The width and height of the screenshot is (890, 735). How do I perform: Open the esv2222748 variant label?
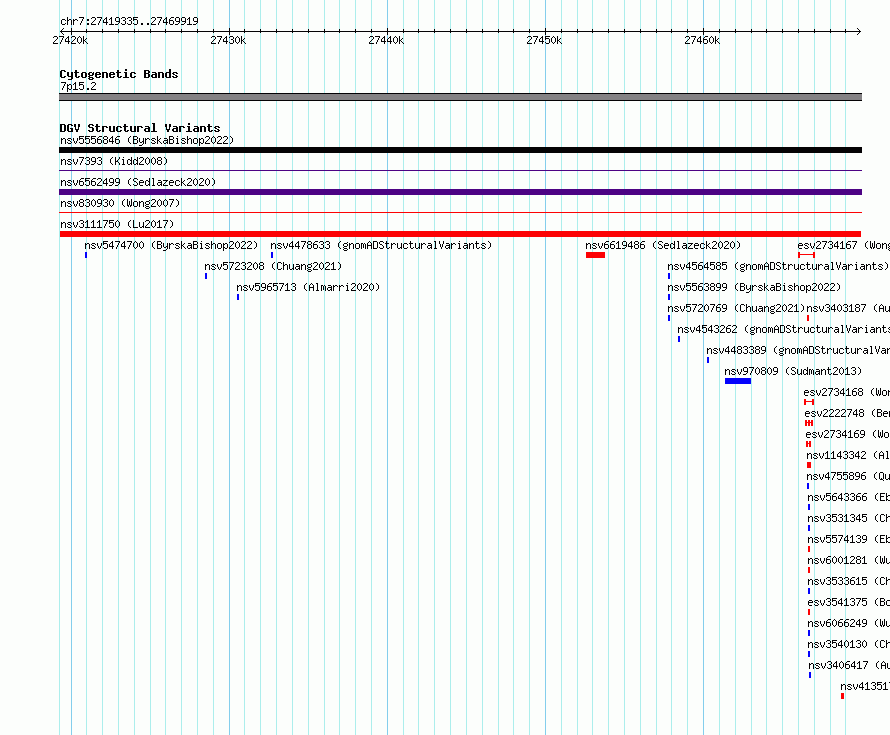pyautogui.click(x=847, y=413)
